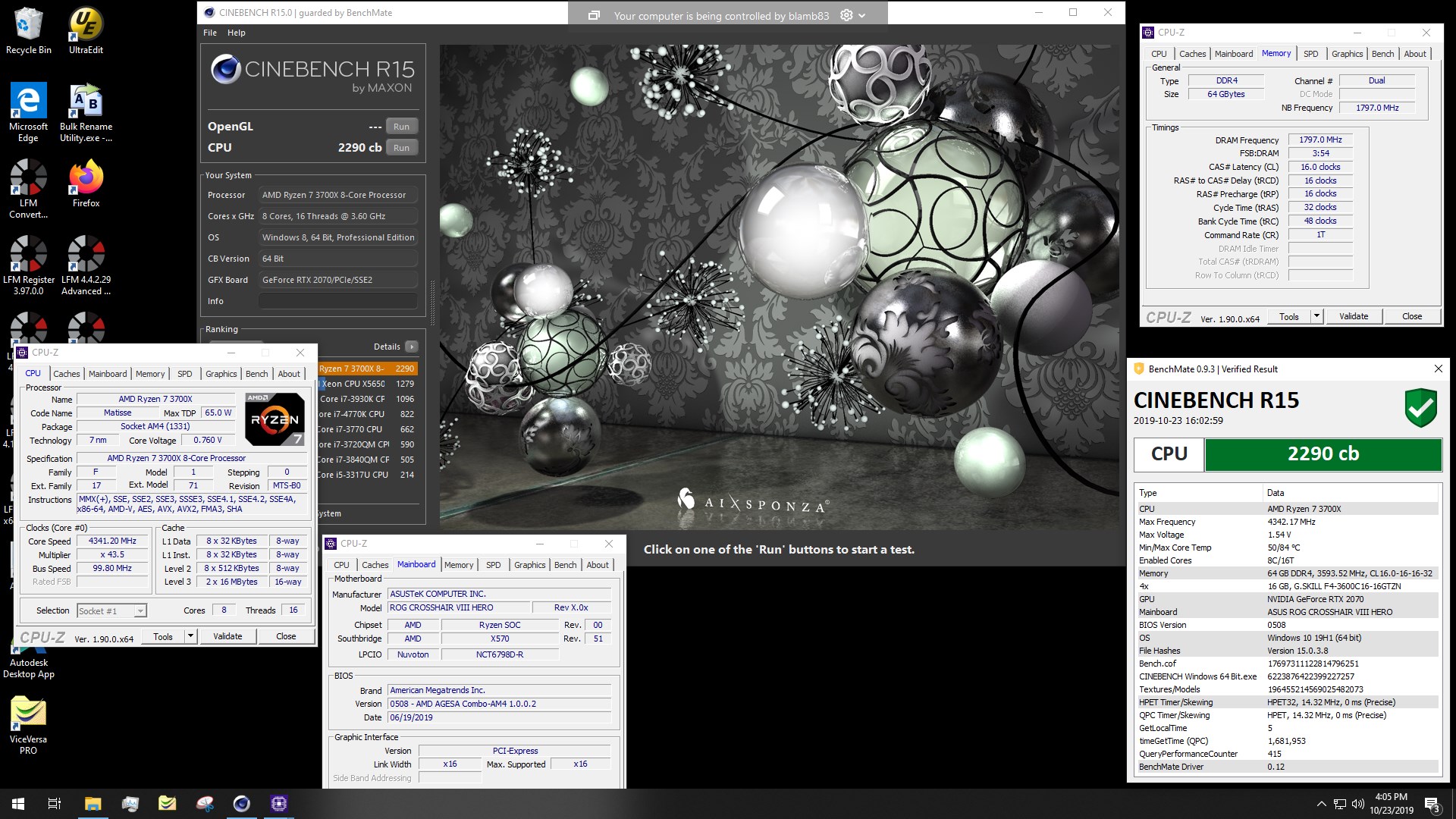Open the Recycle Bin desktop icon
Screen dimensions: 1456x819
(x=29, y=31)
